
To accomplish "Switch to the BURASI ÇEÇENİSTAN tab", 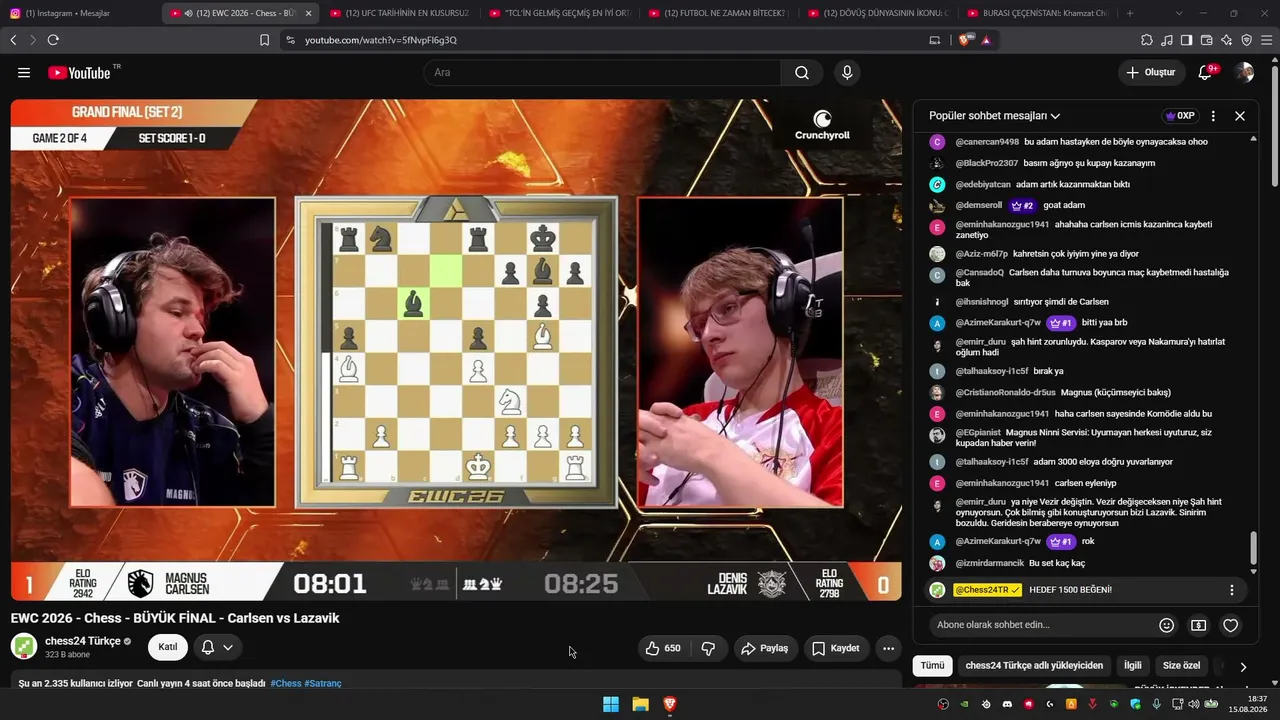I will [x=1037, y=13].
